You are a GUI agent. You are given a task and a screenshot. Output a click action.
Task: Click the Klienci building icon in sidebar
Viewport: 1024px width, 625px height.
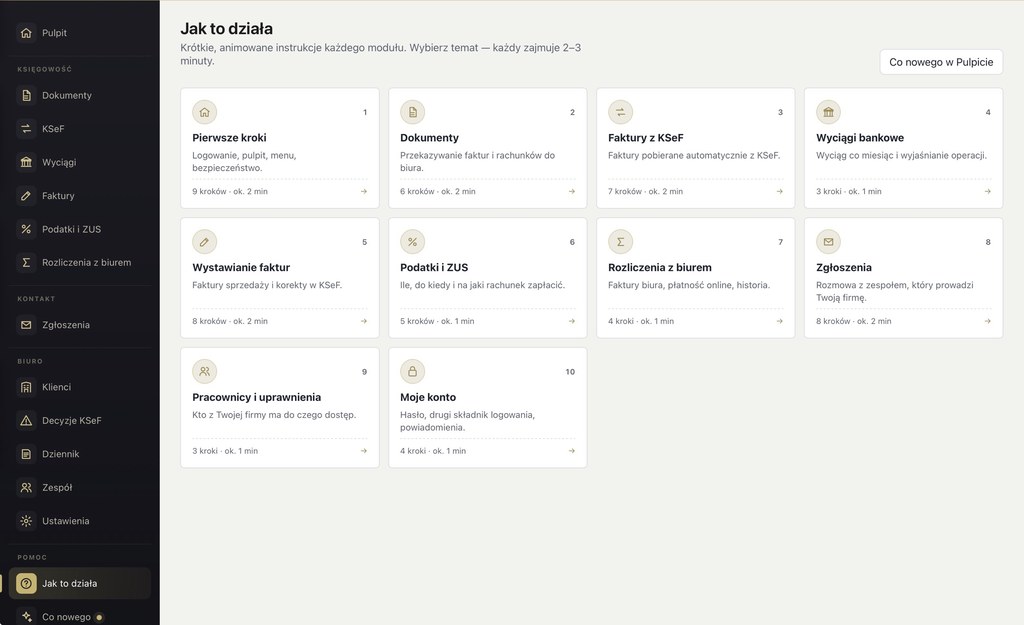pos(26,387)
